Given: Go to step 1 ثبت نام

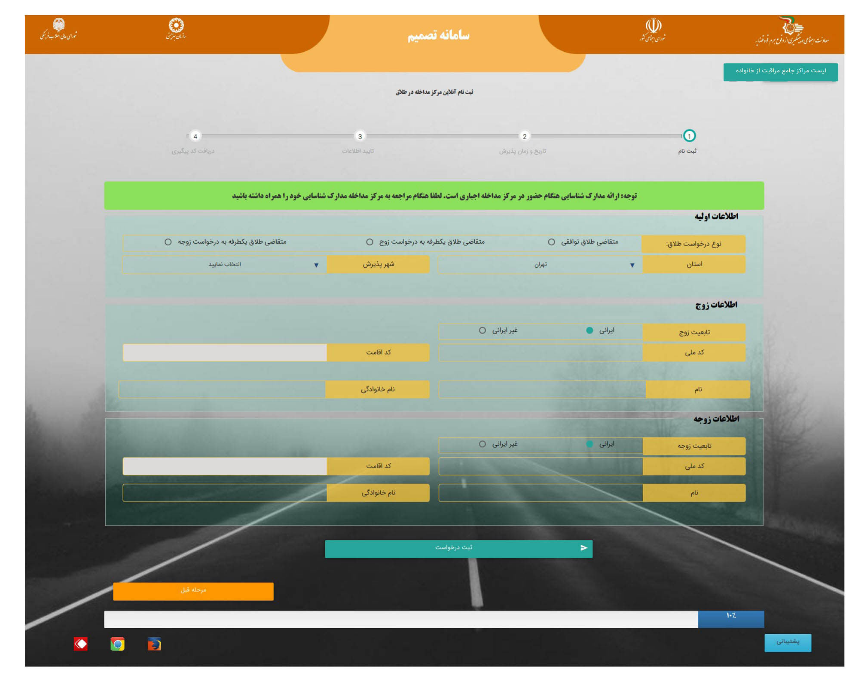Looking at the screenshot, I should [689, 136].
